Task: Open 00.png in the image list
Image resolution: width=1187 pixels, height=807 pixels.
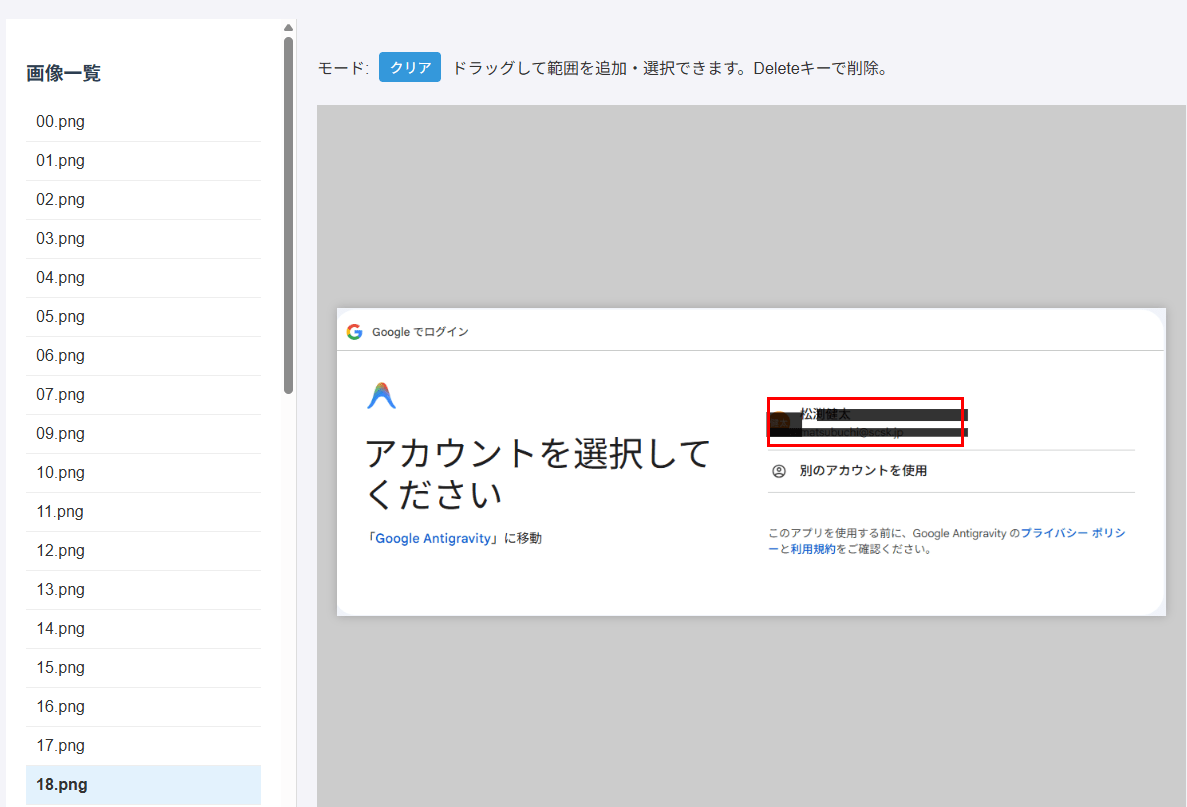Action: (x=61, y=122)
